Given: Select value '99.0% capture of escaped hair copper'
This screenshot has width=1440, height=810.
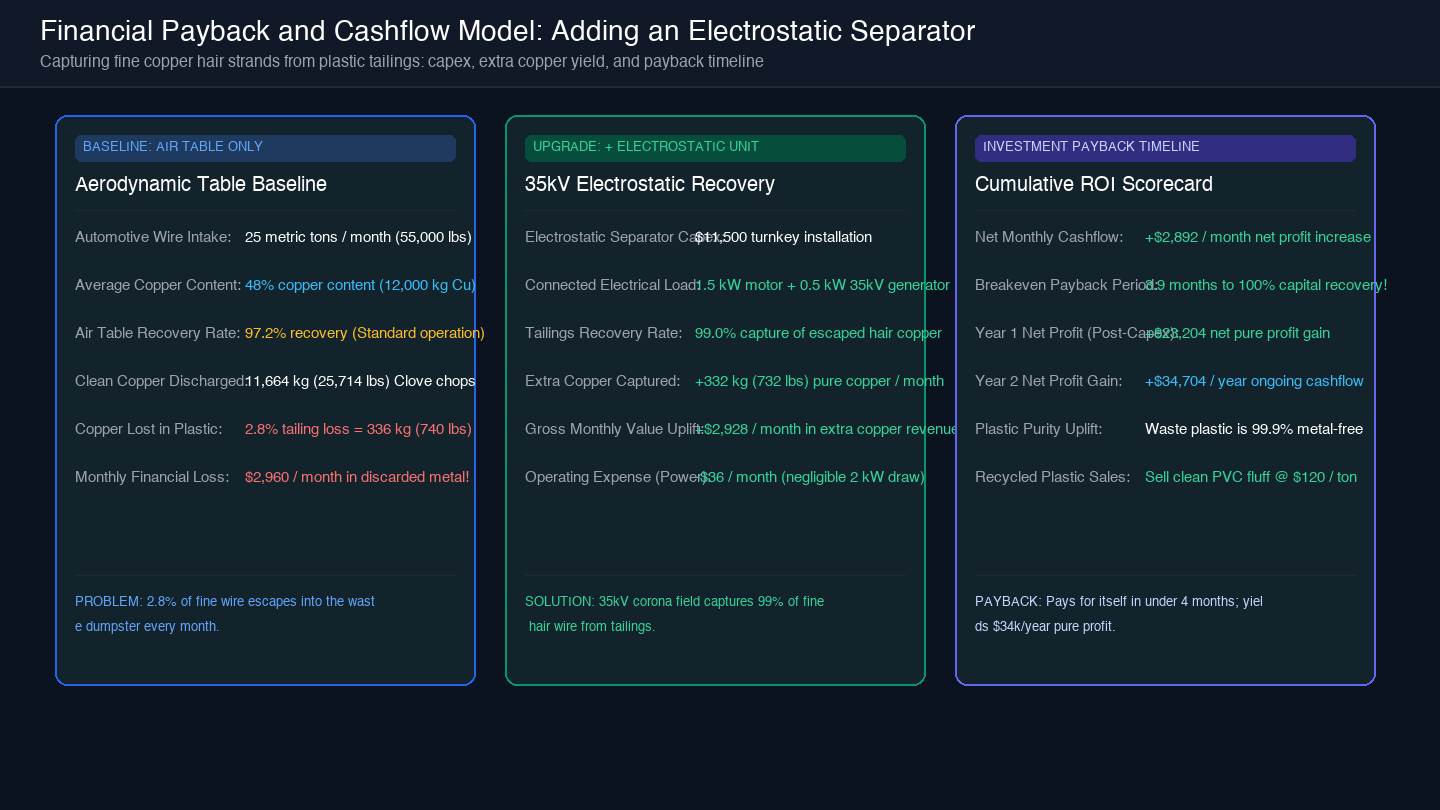Looking at the screenshot, I should 818,333.
